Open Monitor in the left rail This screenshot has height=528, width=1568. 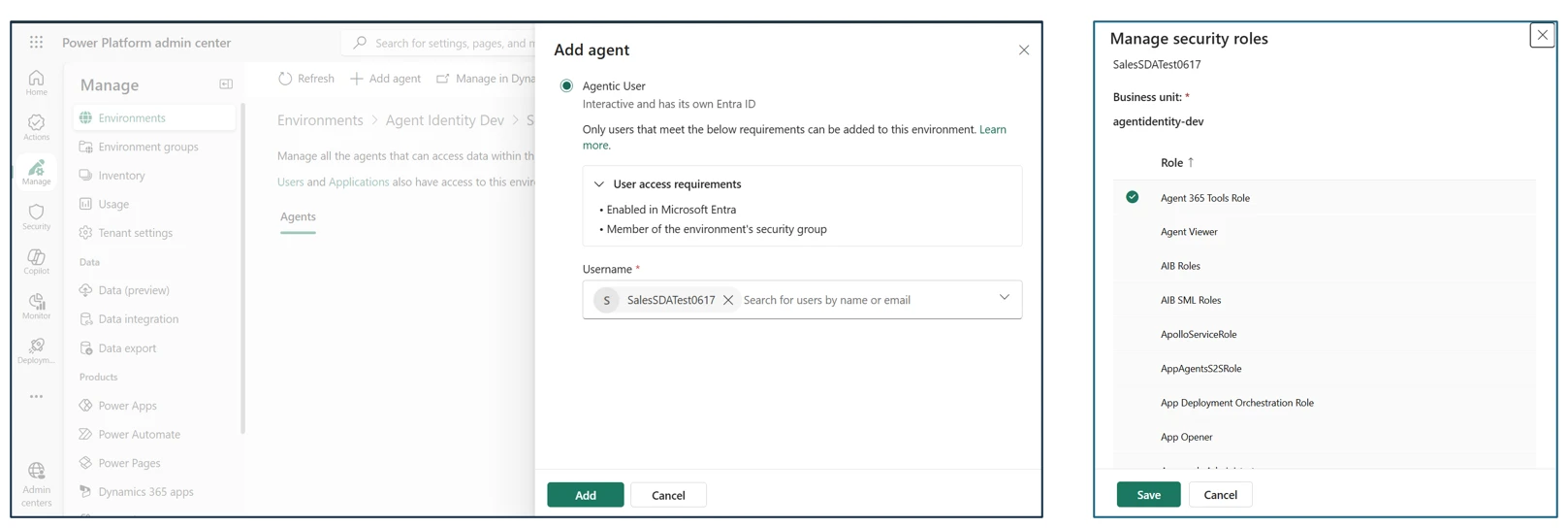coord(36,306)
